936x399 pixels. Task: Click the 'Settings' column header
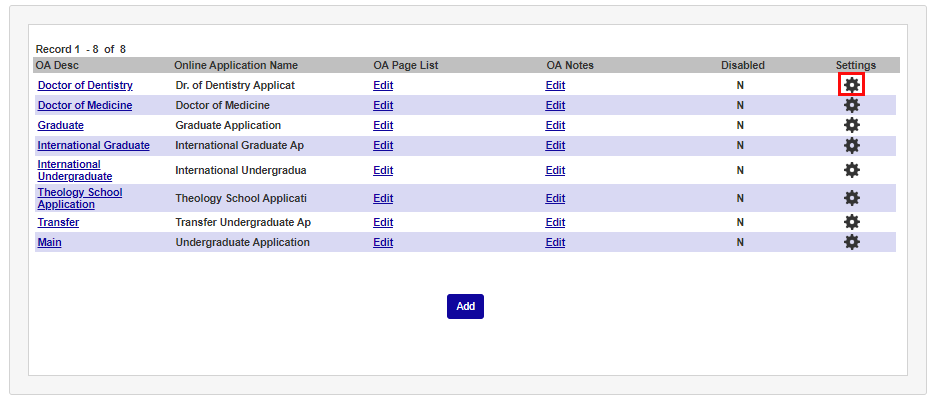coord(856,65)
